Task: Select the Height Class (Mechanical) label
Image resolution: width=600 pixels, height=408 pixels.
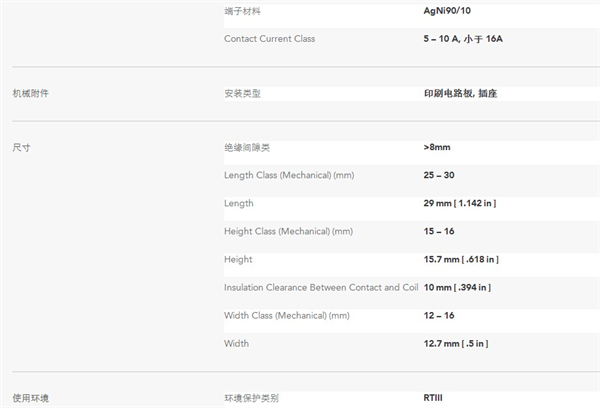Action: coord(288,231)
